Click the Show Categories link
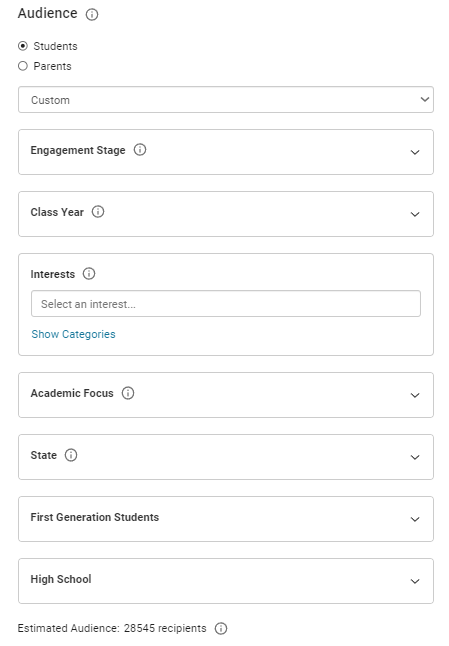This screenshot has height=646, width=449. [73, 334]
